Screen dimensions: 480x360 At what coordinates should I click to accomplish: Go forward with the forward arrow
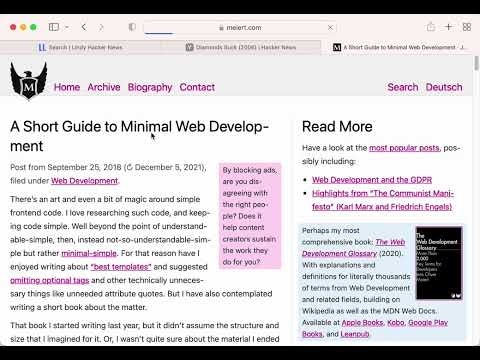pyautogui.click(x=101, y=27)
